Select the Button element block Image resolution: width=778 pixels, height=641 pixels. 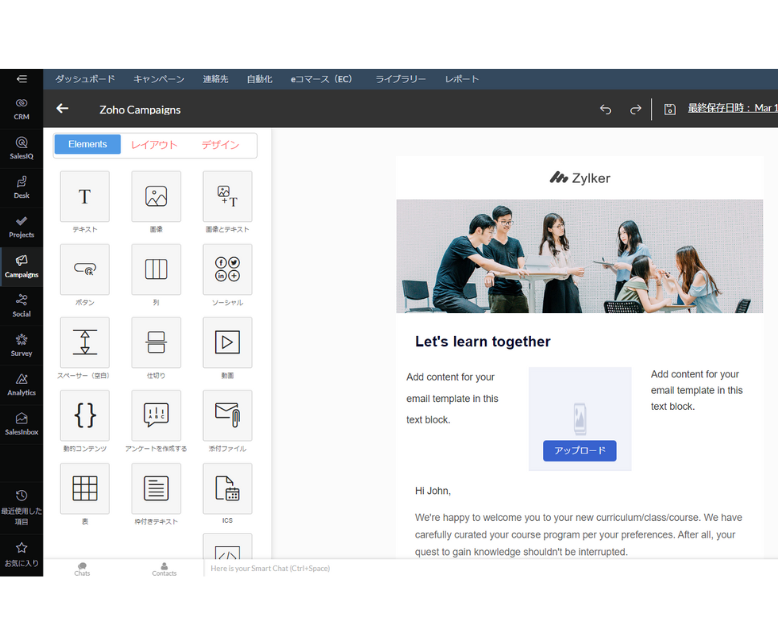point(85,270)
